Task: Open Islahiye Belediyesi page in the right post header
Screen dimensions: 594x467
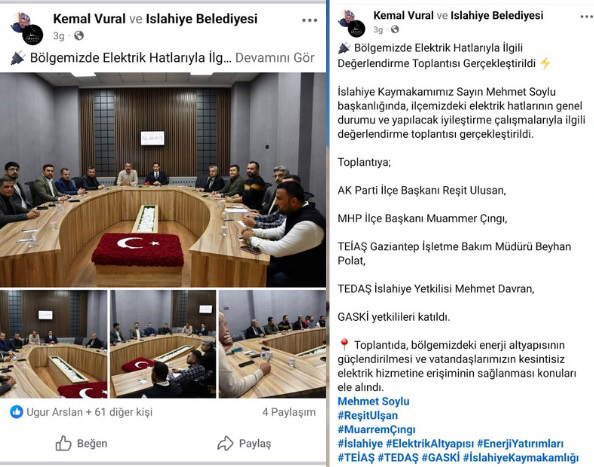Action: [497, 16]
